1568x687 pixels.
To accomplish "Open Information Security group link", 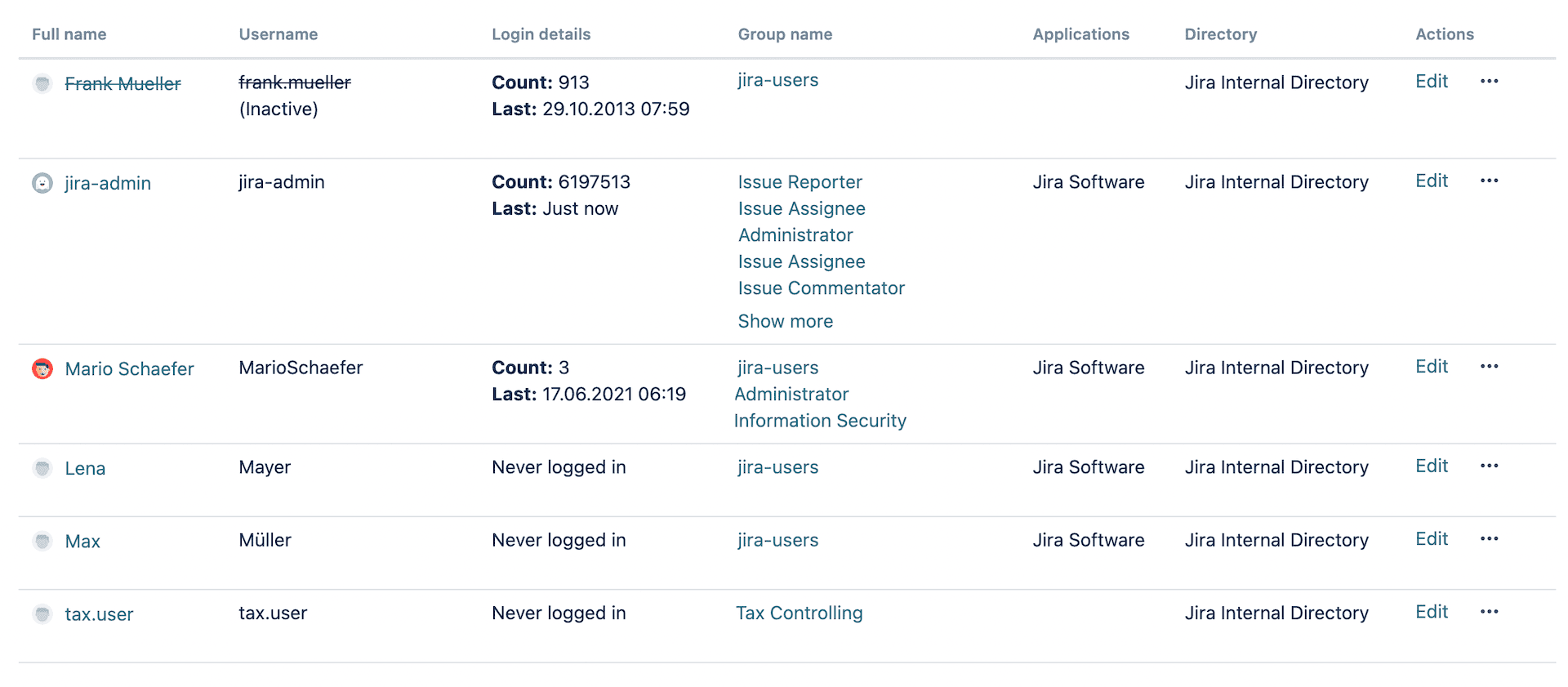I will [x=820, y=421].
